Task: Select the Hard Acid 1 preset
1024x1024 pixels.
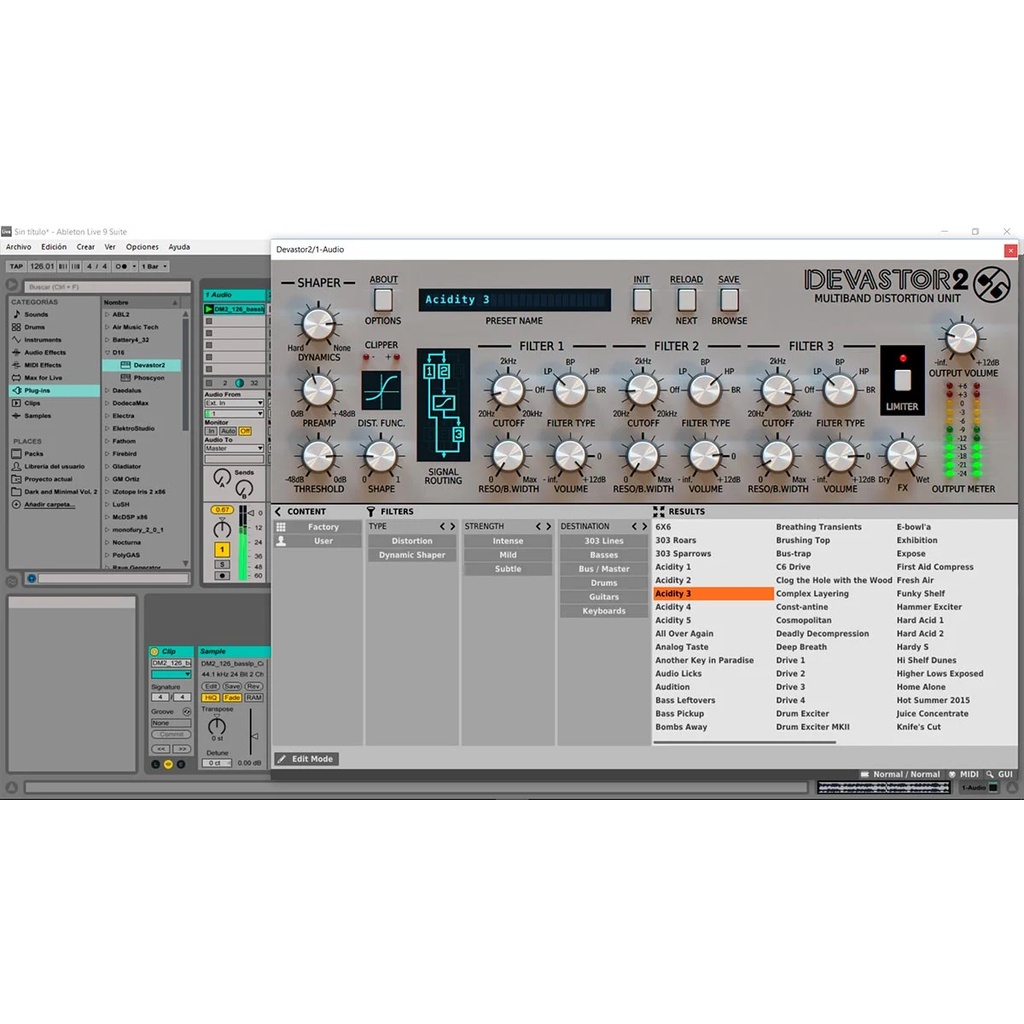Action: (x=919, y=620)
